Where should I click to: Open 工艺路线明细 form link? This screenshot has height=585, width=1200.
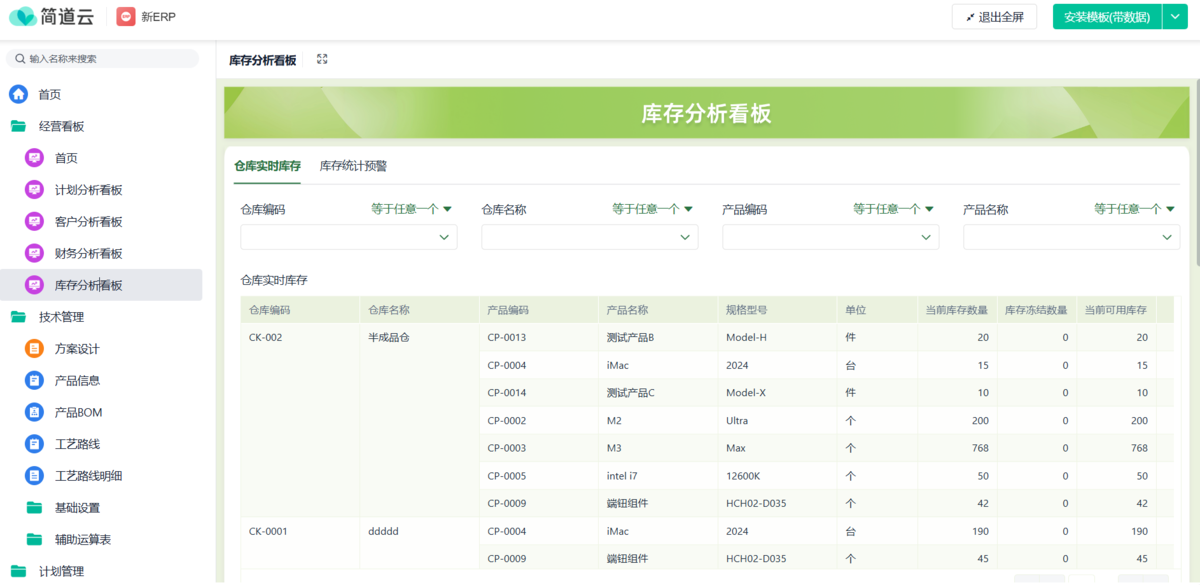pos(88,476)
